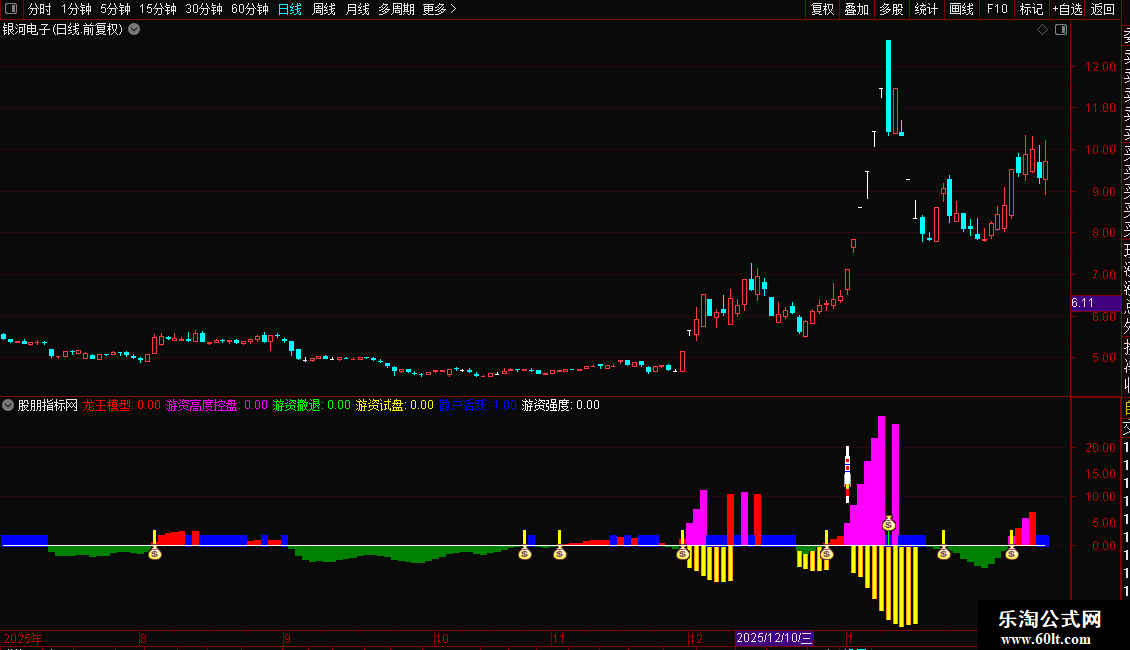Select the 1分钟 period tab

[76, 9]
